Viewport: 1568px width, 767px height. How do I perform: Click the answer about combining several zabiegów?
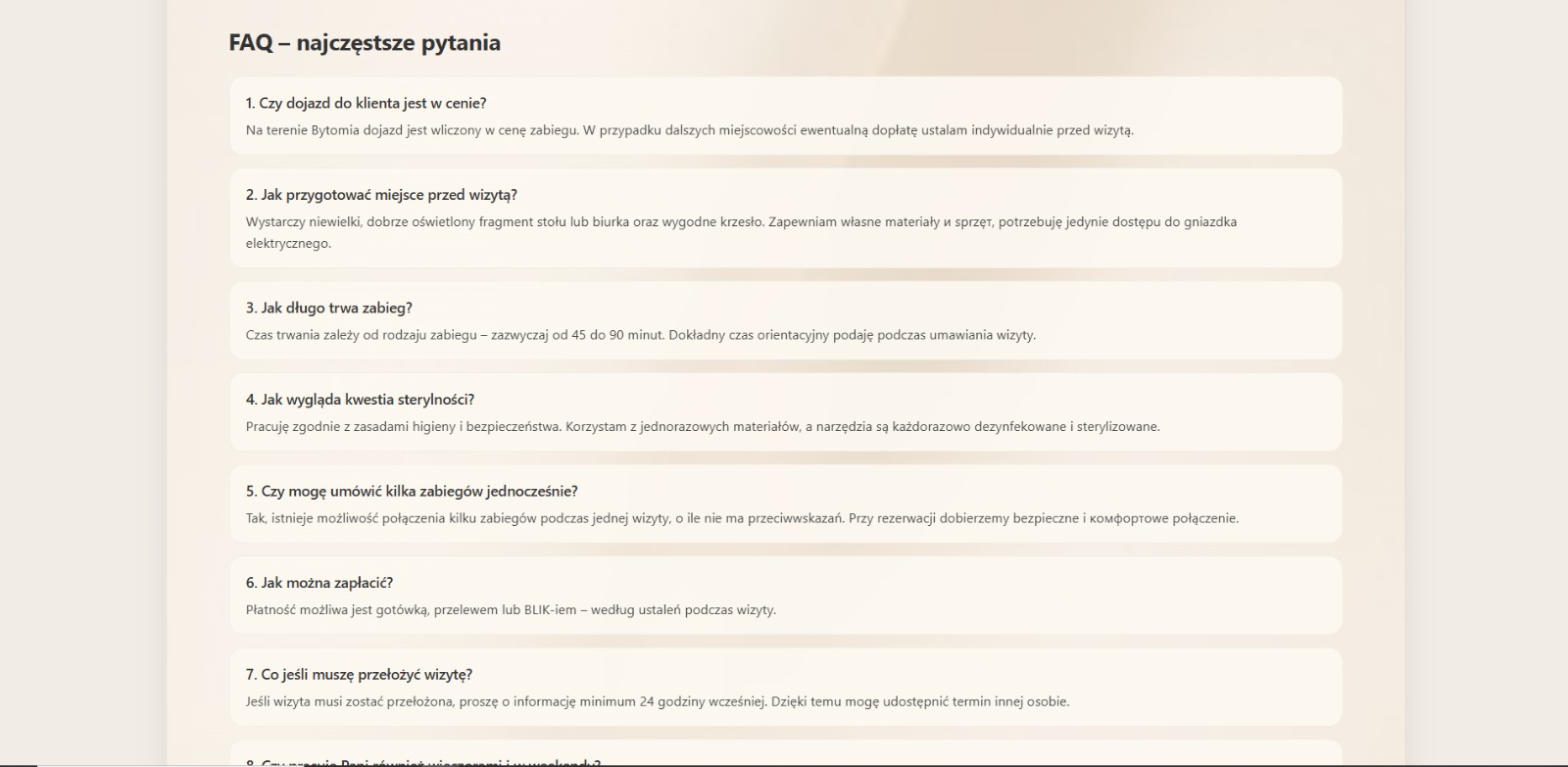click(741, 518)
